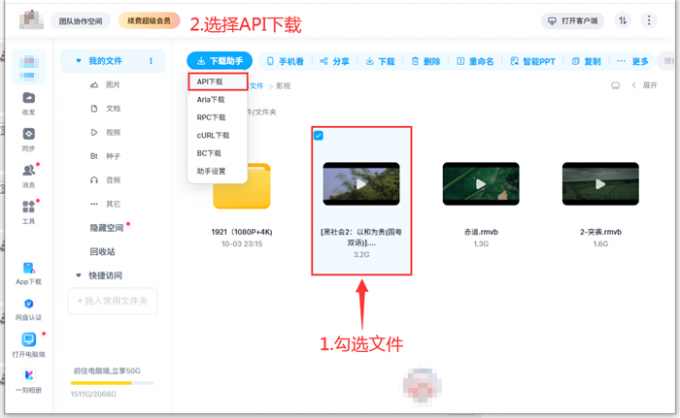Viewport: 680px width, 418px height.
Task: Click the 团队协作空间 button
Action: (81, 21)
